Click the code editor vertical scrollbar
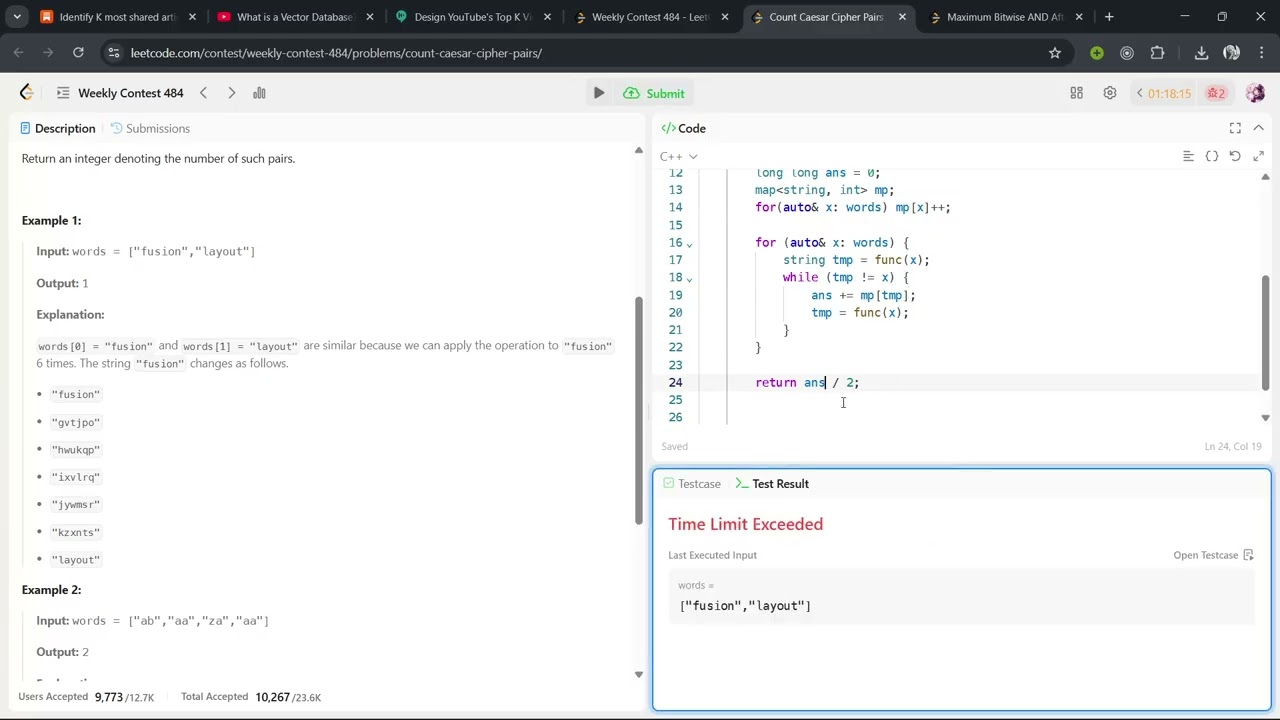This screenshot has width=1280, height=720. (1265, 333)
